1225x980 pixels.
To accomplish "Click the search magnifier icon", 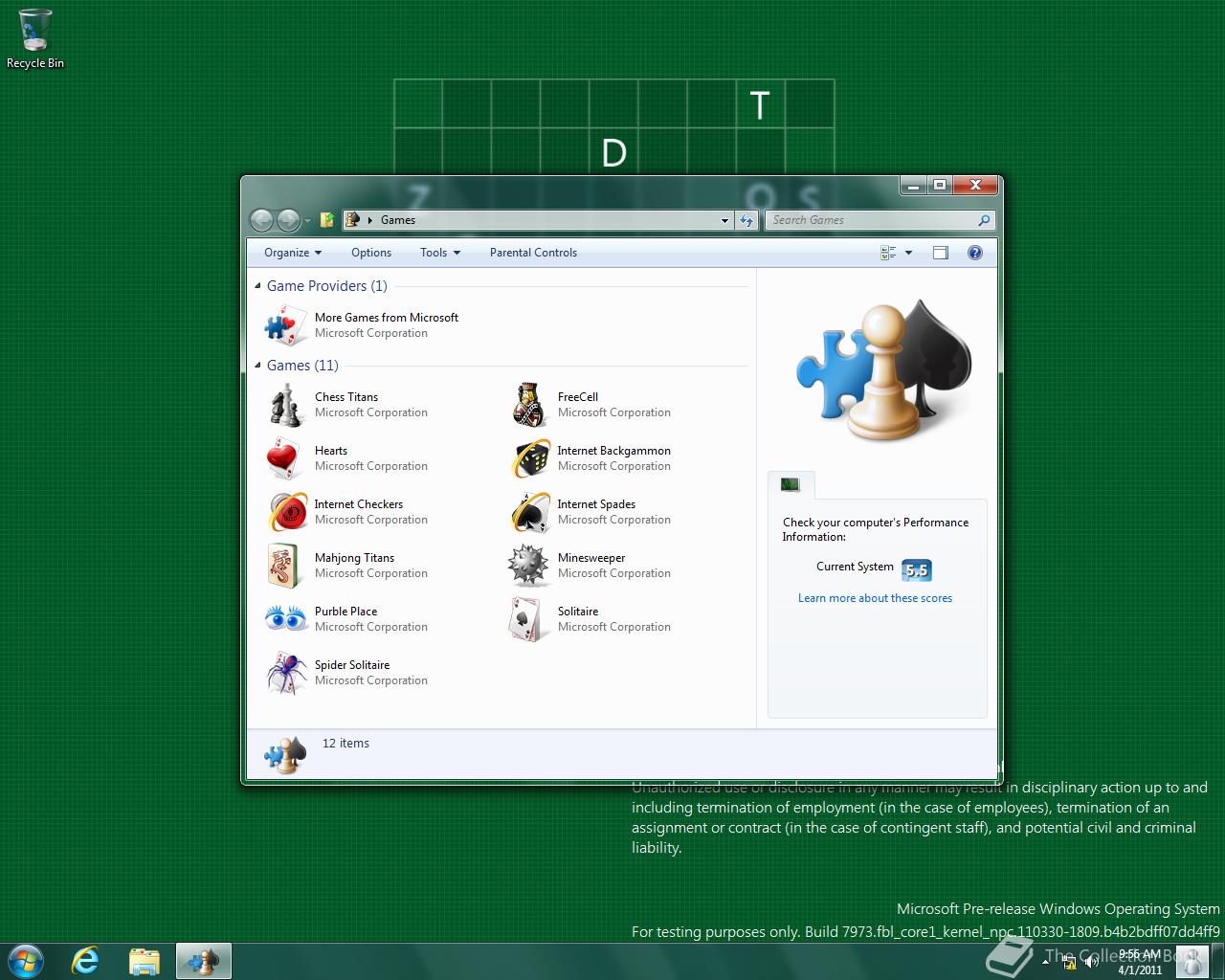I will click(x=984, y=220).
